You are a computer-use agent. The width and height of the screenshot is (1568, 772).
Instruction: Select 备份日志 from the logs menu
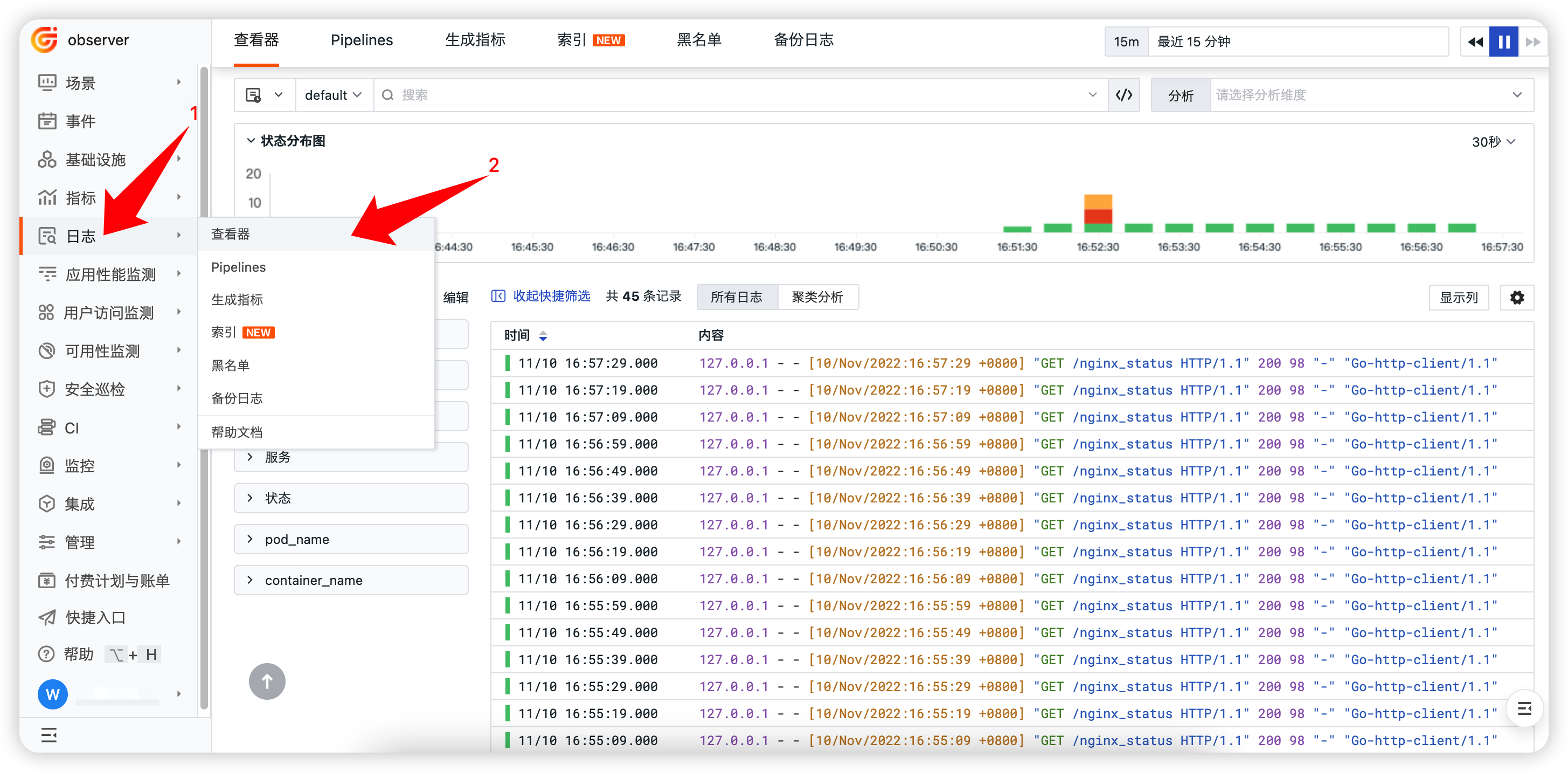click(238, 398)
